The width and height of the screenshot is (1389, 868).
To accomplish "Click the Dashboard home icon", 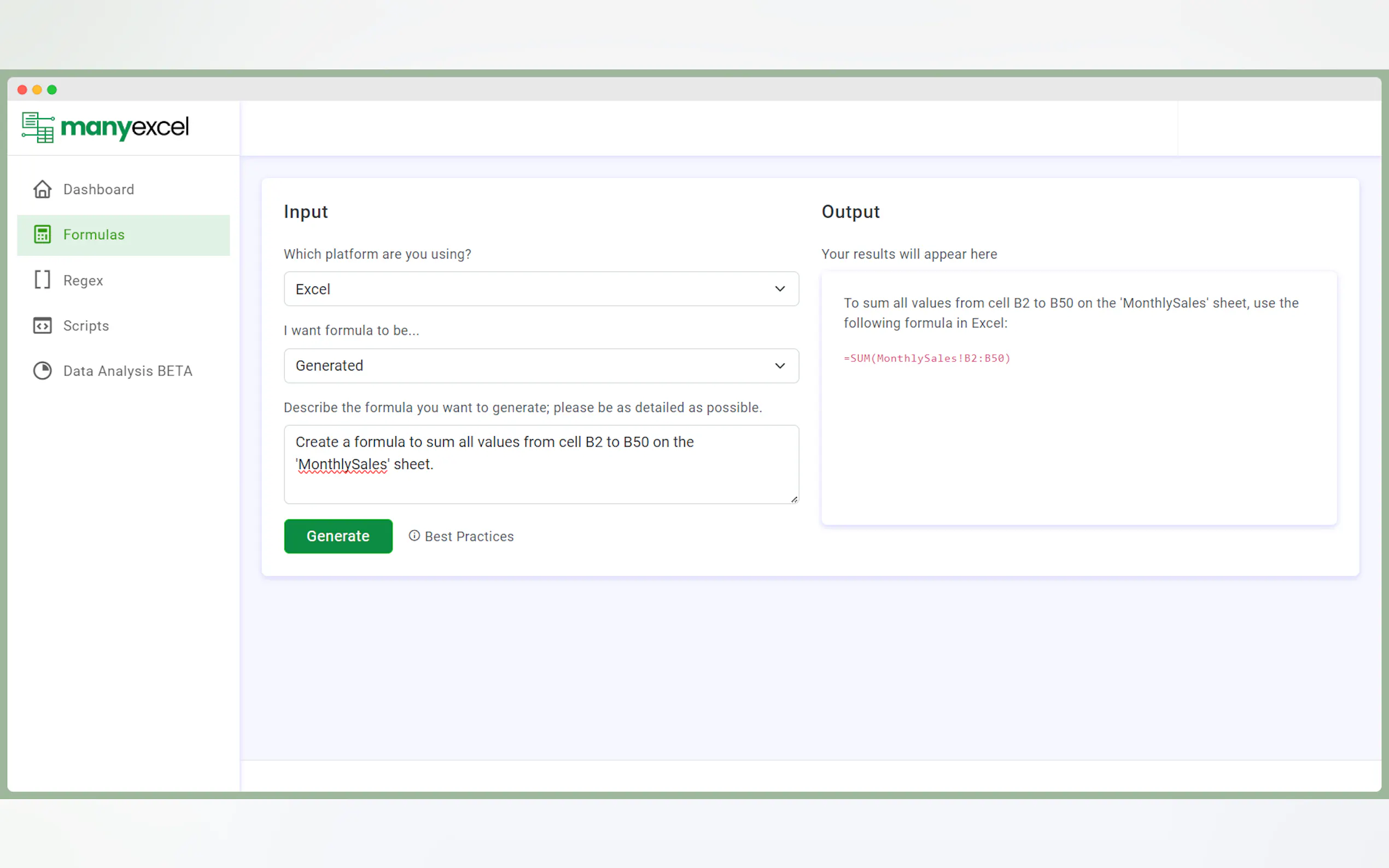I will click(42, 189).
